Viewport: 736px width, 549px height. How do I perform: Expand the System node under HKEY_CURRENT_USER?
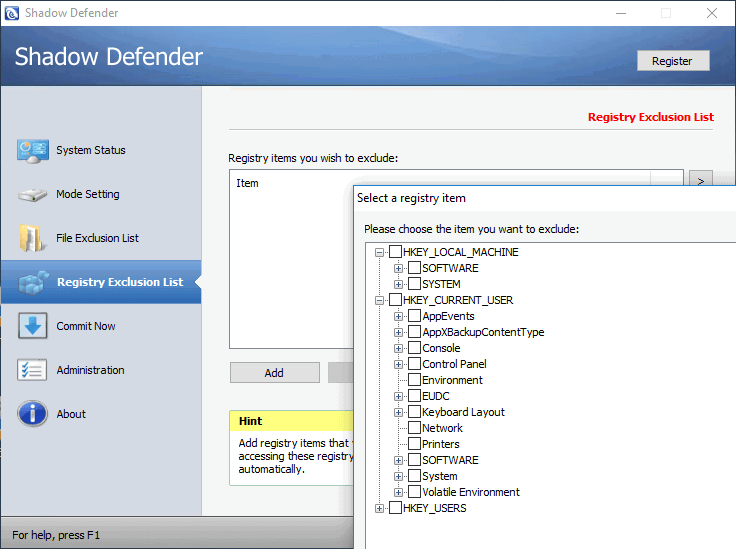(398, 476)
